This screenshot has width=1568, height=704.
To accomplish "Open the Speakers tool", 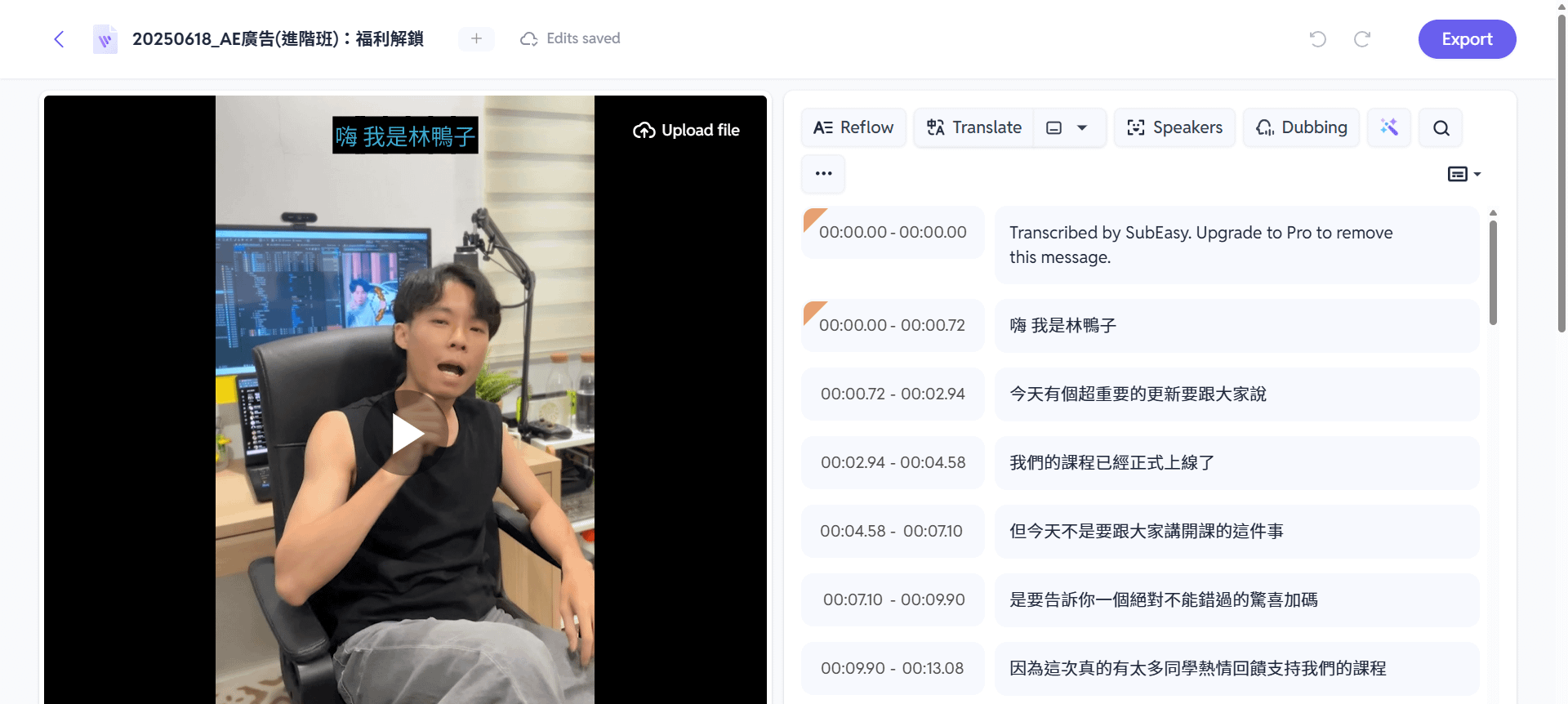I will tap(1174, 127).
